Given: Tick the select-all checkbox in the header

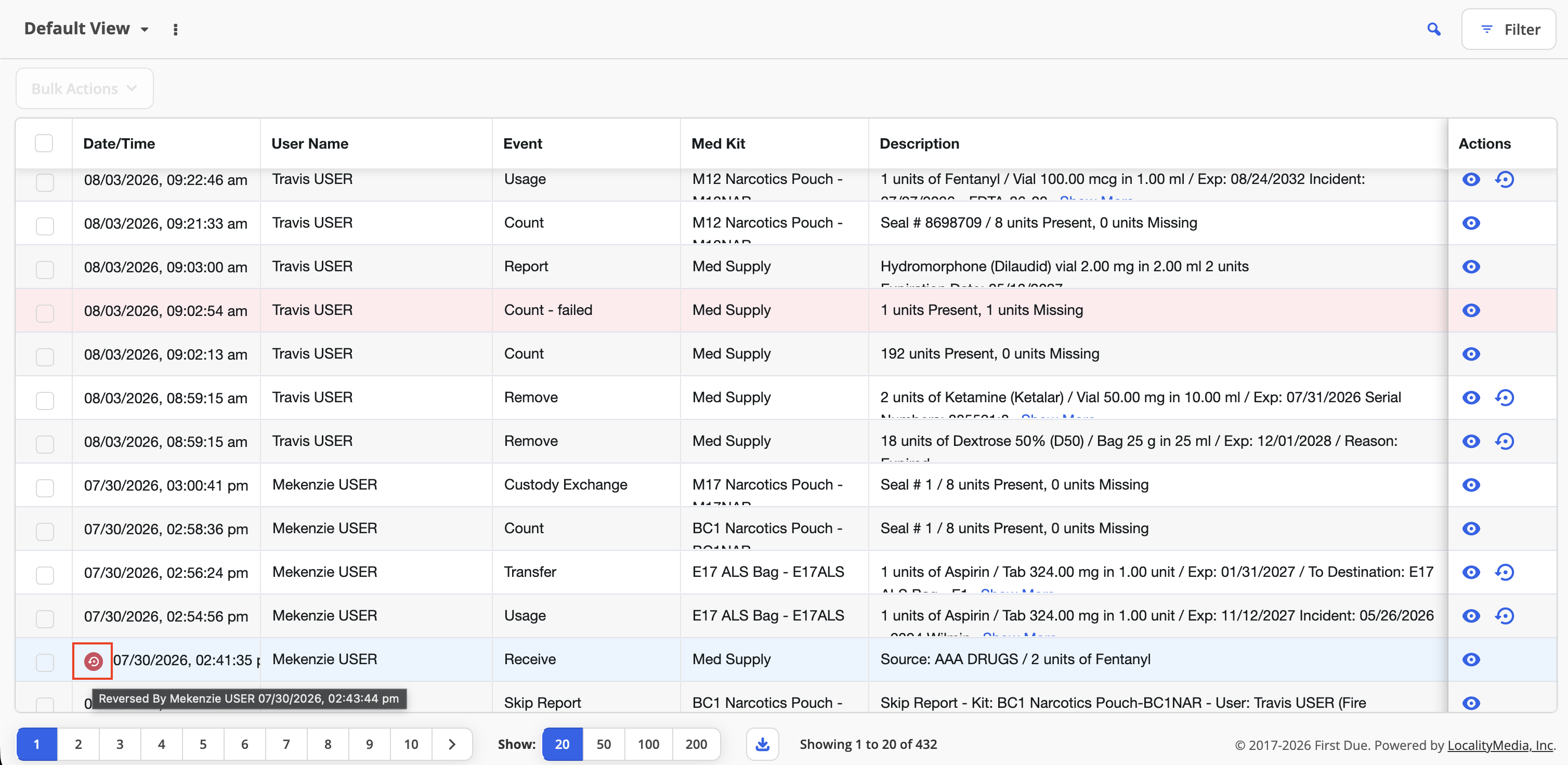Looking at the screenshot, I should [44, 143].
